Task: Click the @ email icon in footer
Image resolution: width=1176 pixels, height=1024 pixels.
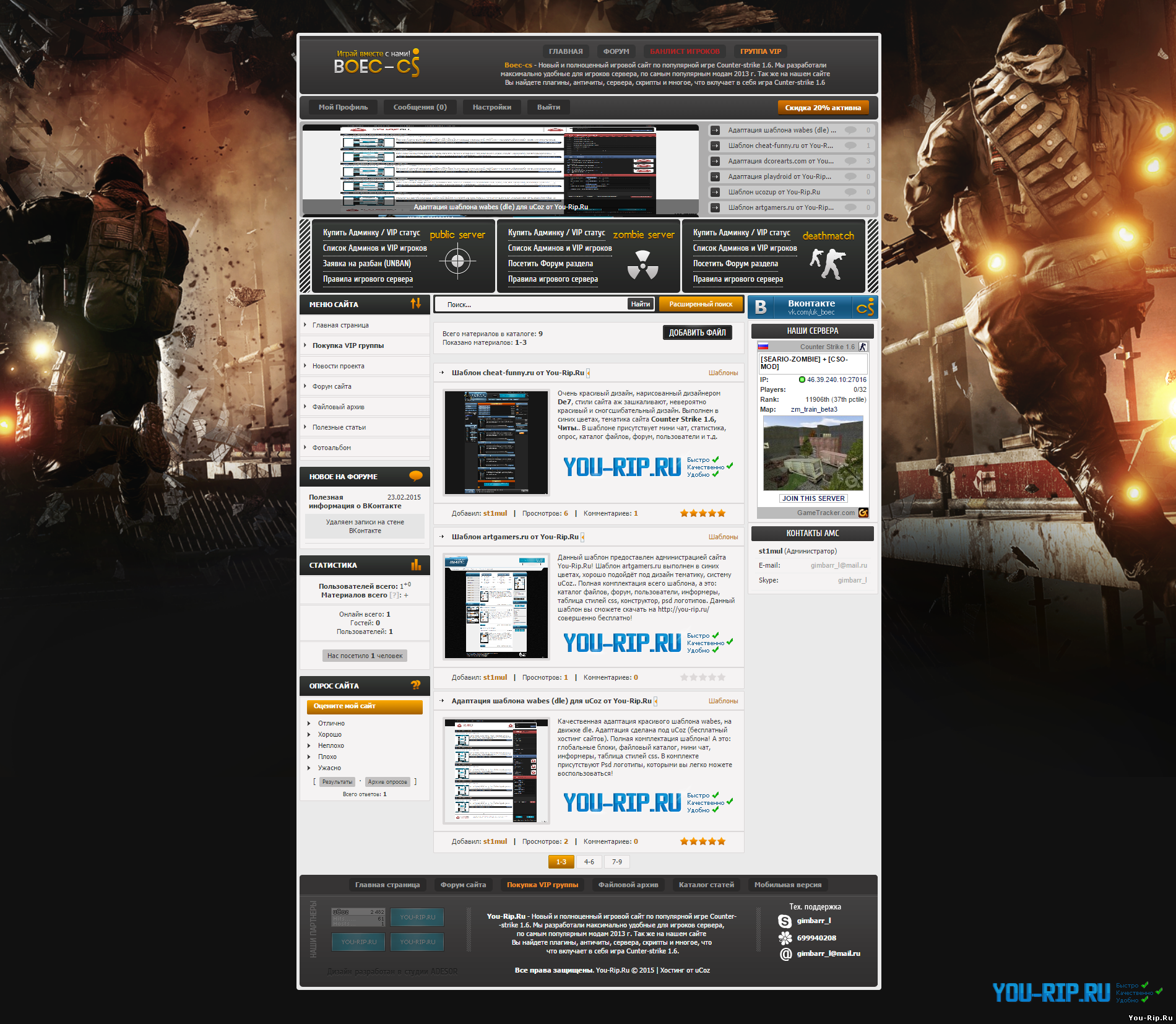Action: click(x=785, y=954)
